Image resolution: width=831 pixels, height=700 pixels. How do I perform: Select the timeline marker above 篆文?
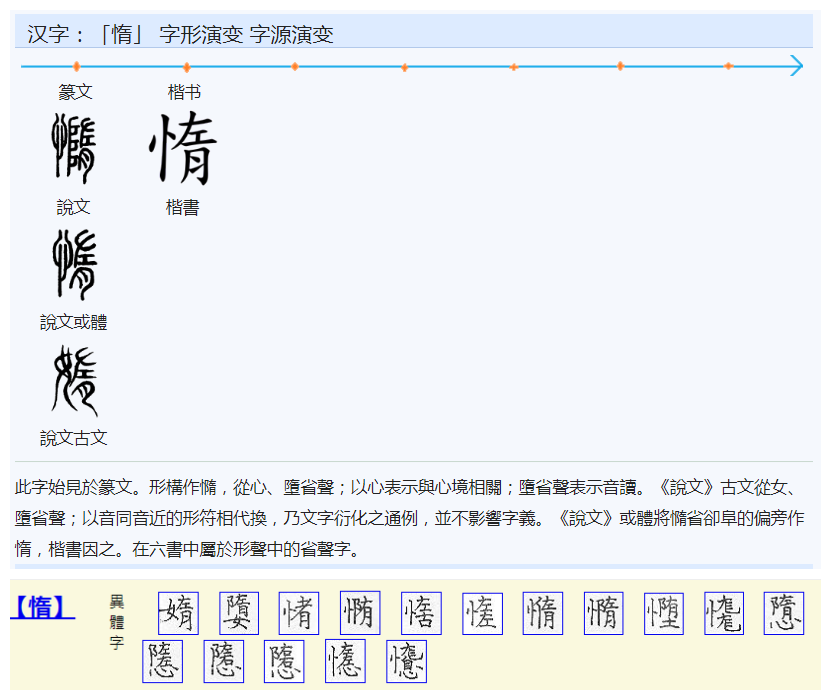pos(76,66)
